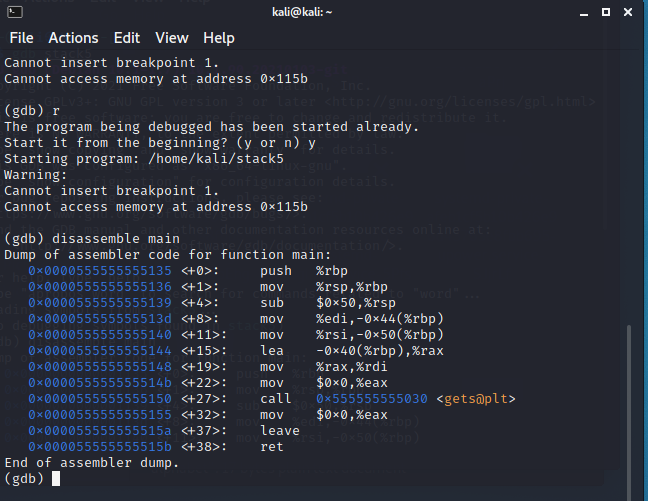648x501 pixels.
Task: Open the File menu
Action: pos(21,38)
